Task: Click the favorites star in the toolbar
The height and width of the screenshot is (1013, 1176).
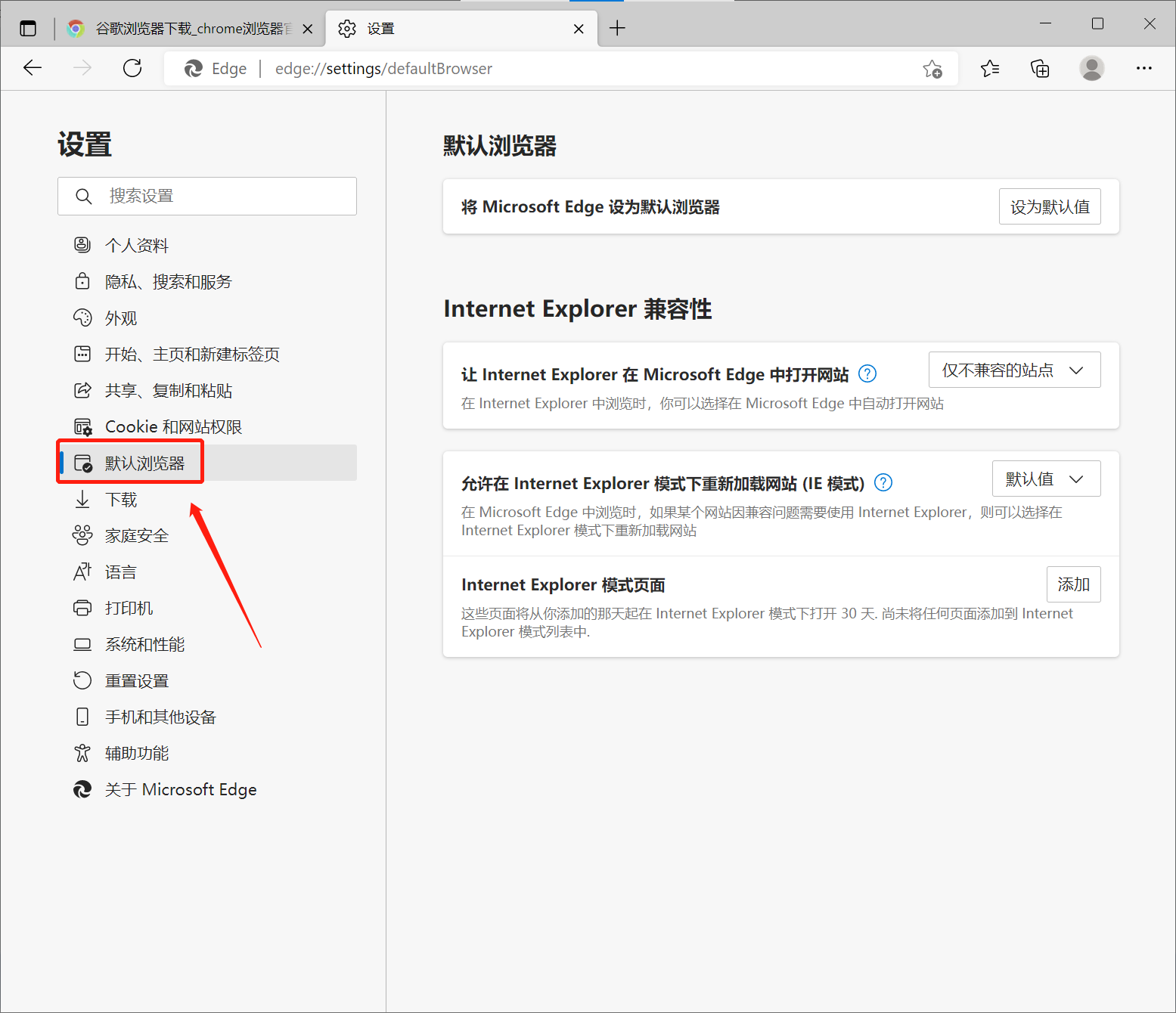Action: point(990,68)
